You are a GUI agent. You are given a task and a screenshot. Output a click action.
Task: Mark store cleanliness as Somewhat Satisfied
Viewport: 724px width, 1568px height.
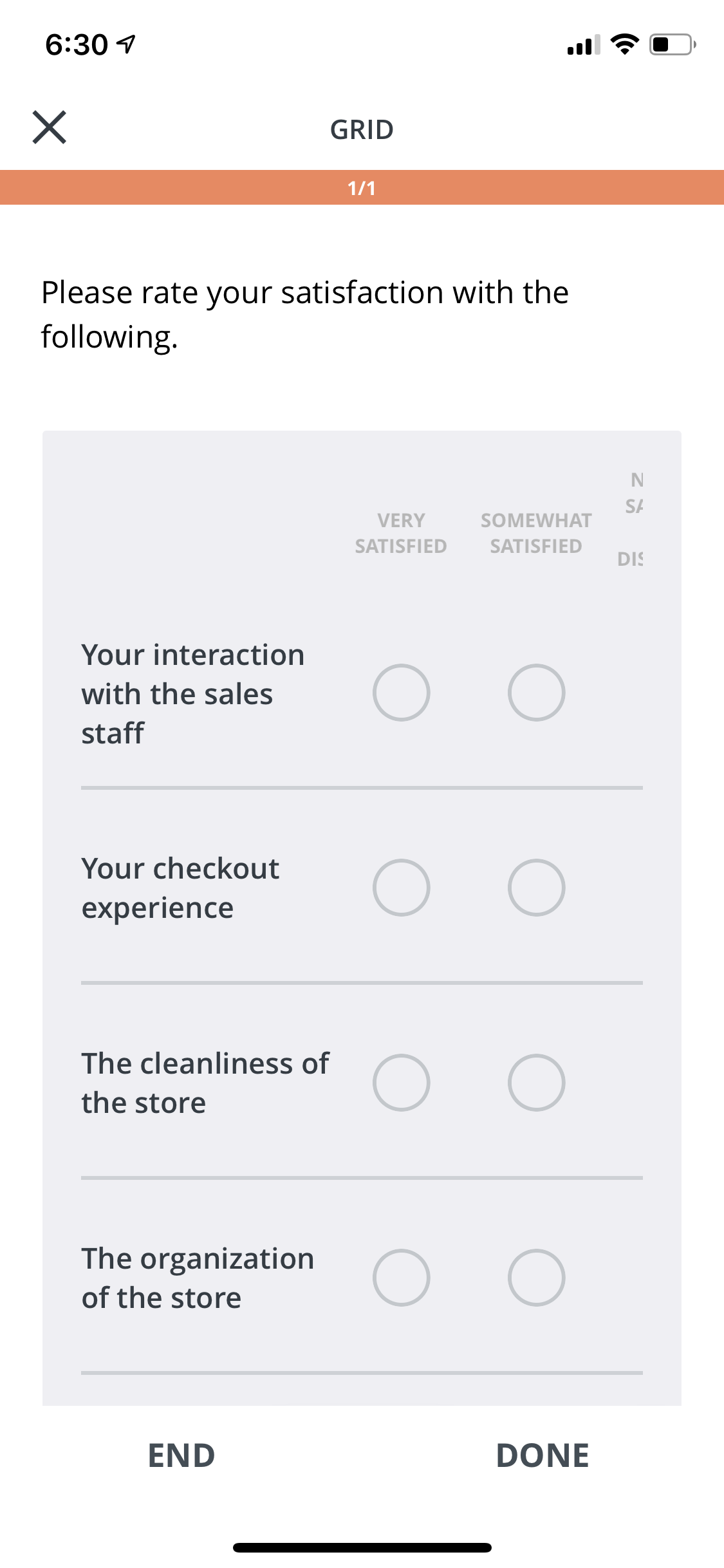536,1083
